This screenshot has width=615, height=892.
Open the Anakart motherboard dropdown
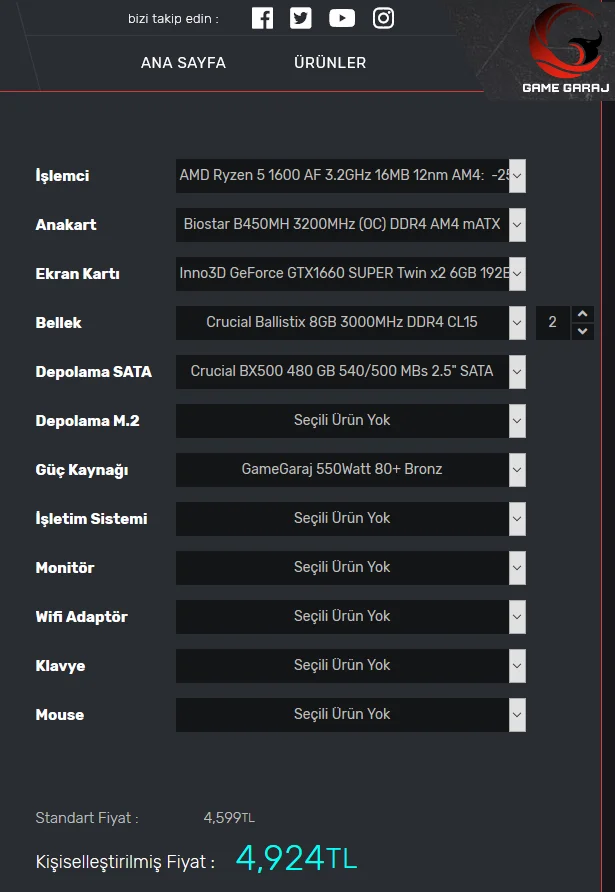coord(351,224)
